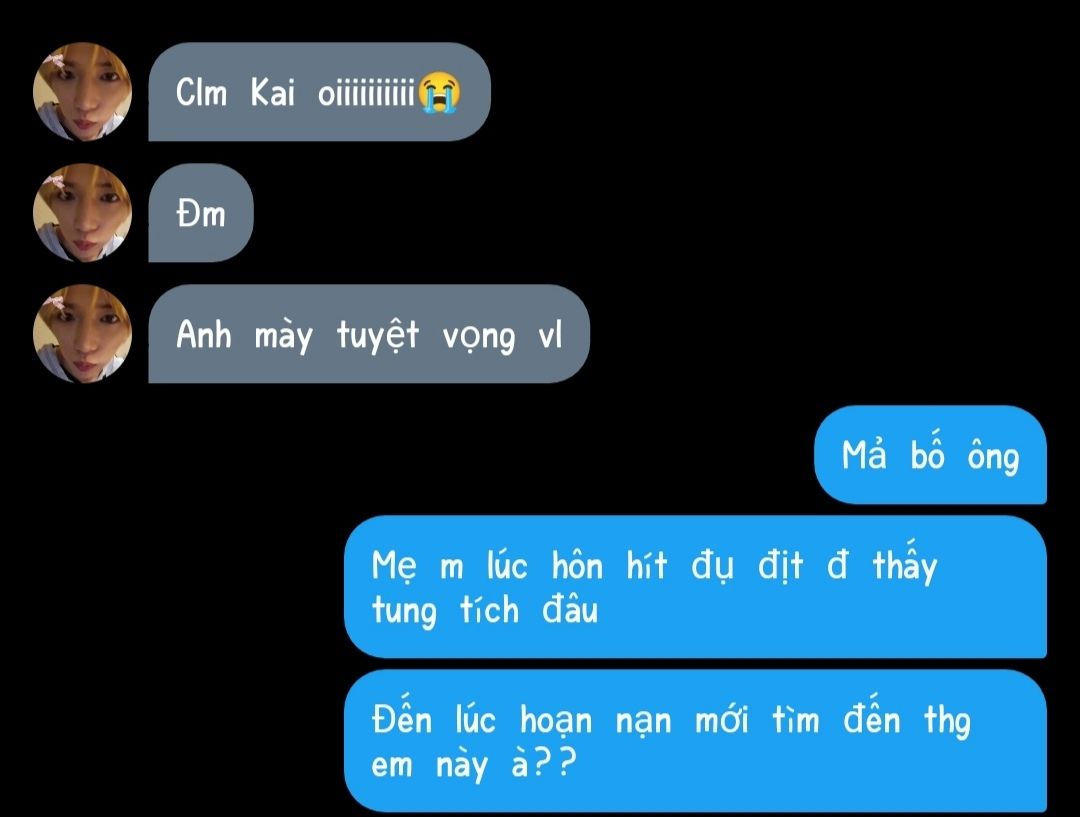Viewport: 1080px width, 817px height.
Task: Tap the blue "Mả bố ông" bubble
Action: [x=931, y=455]
